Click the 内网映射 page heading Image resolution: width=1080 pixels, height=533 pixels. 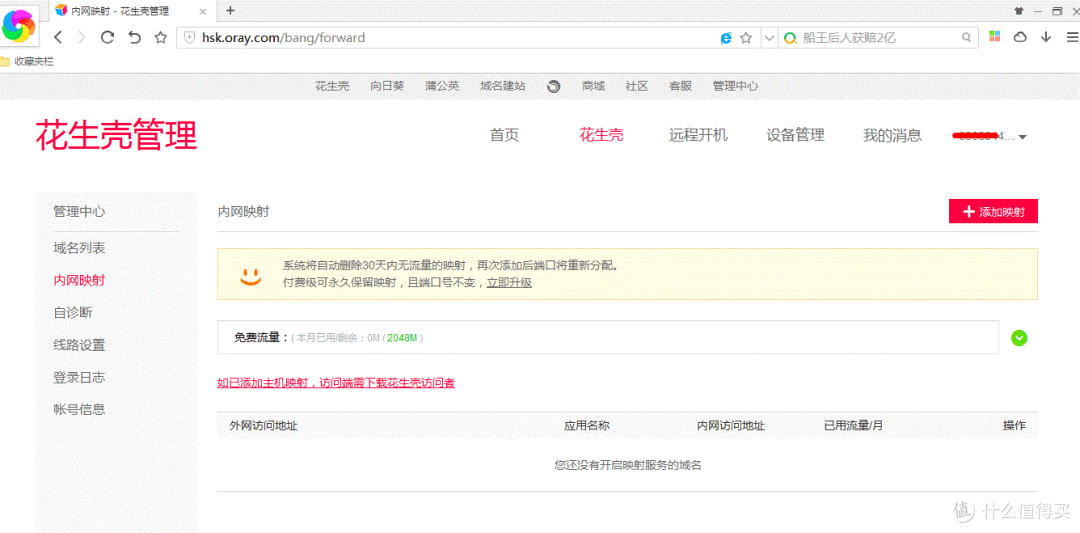pyautogui.click(x=243, y=212)
